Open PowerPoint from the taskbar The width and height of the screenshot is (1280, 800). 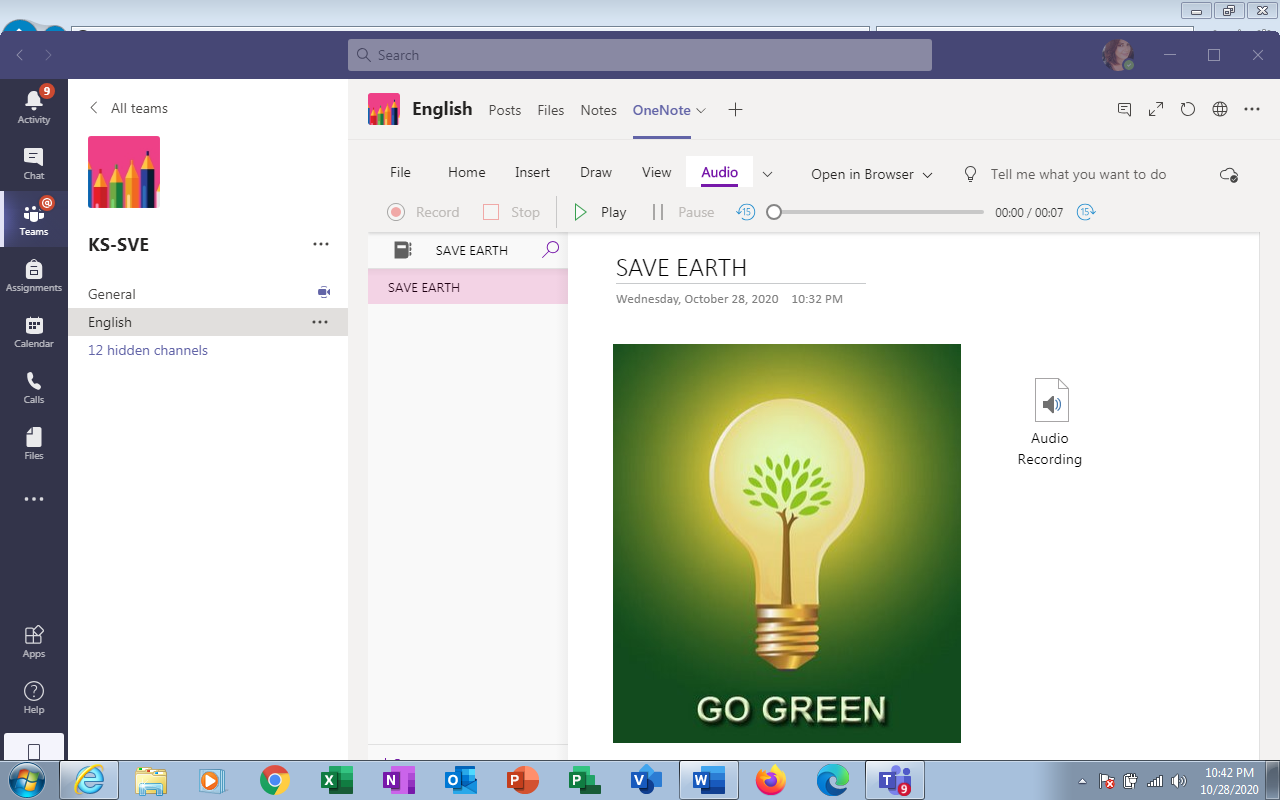(x=523, y=780)
